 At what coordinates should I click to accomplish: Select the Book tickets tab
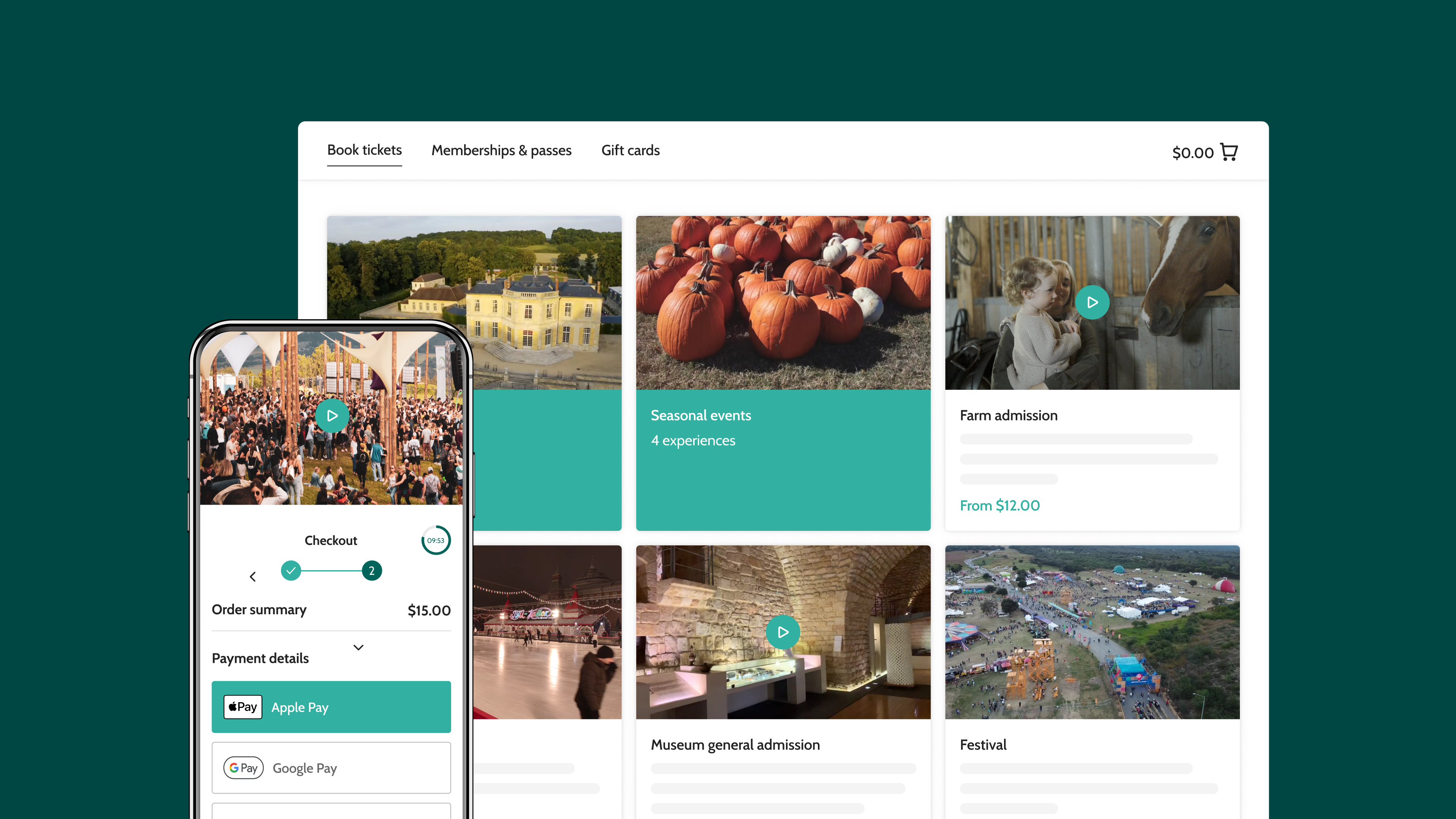[x=364, y=151]
